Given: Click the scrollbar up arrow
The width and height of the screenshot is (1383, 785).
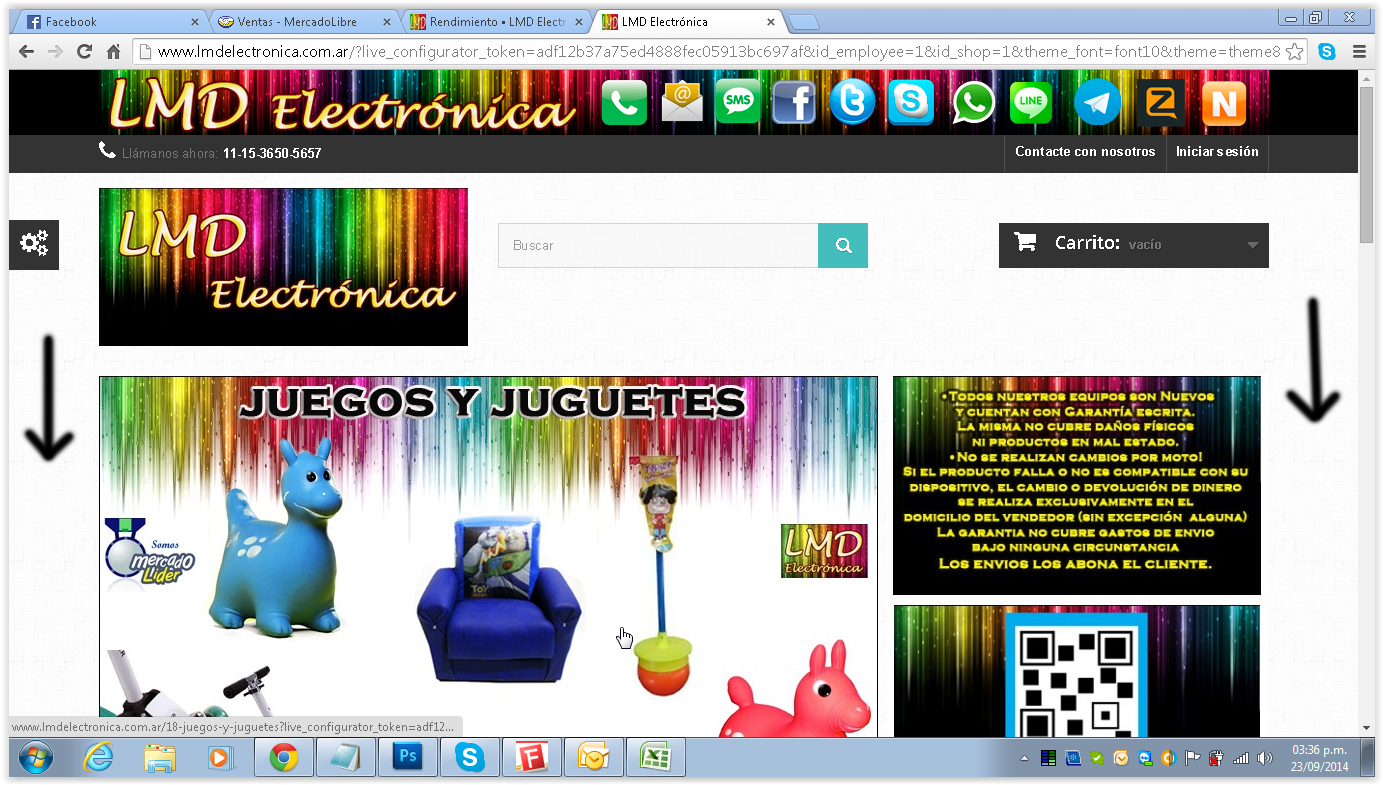Looking at the screenshot, I should [1367, 78].
